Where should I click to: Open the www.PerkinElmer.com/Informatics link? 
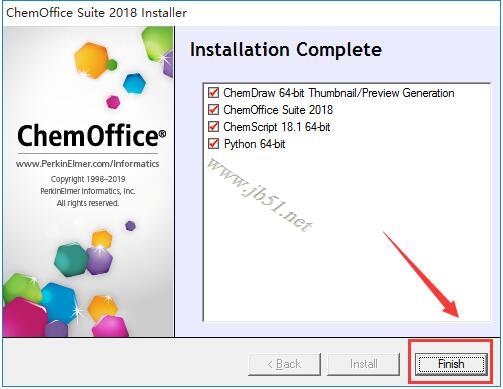(x=87, y=164)
